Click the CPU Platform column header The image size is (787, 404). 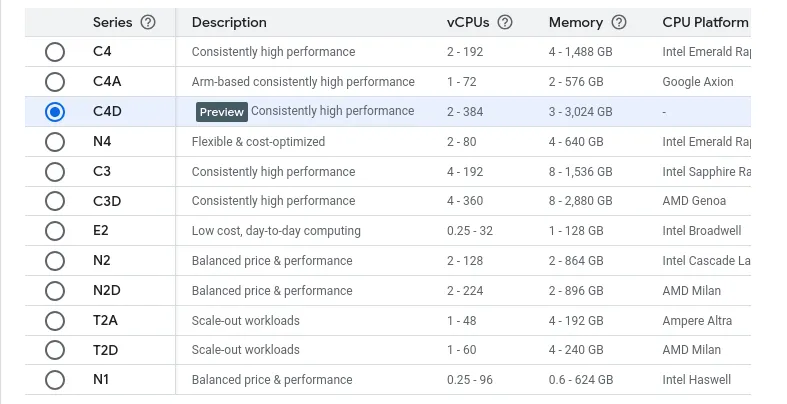coord(705,22)
